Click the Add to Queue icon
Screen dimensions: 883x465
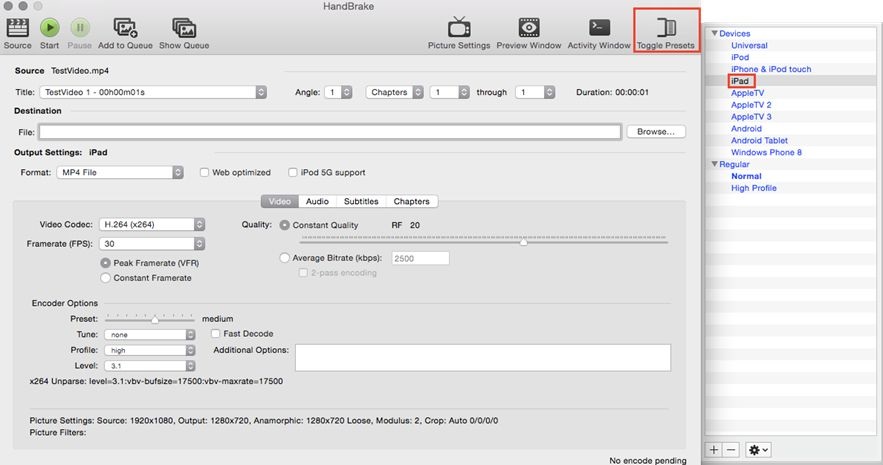click(125, 28)
